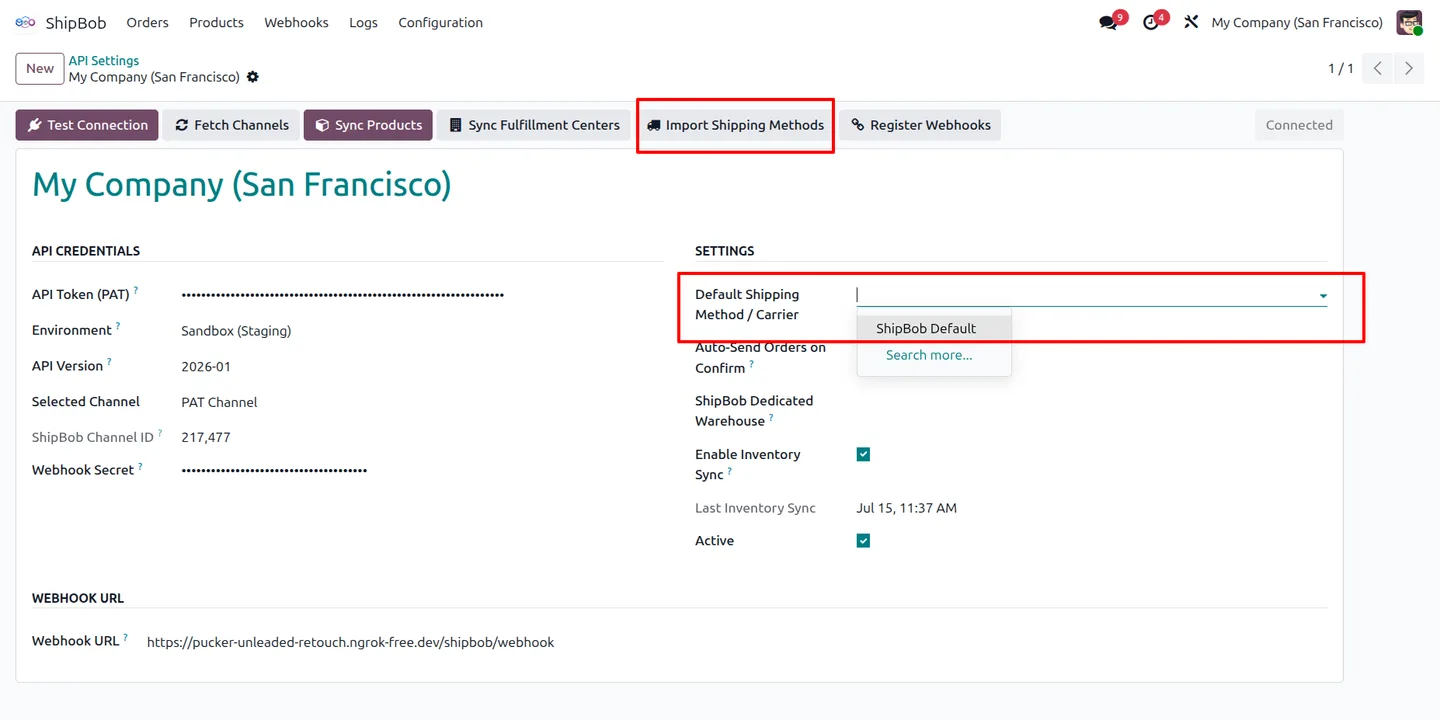Screen dimensions: 1440x720
Task: Click the Sync Products button
Action: (x=368, y=125)
